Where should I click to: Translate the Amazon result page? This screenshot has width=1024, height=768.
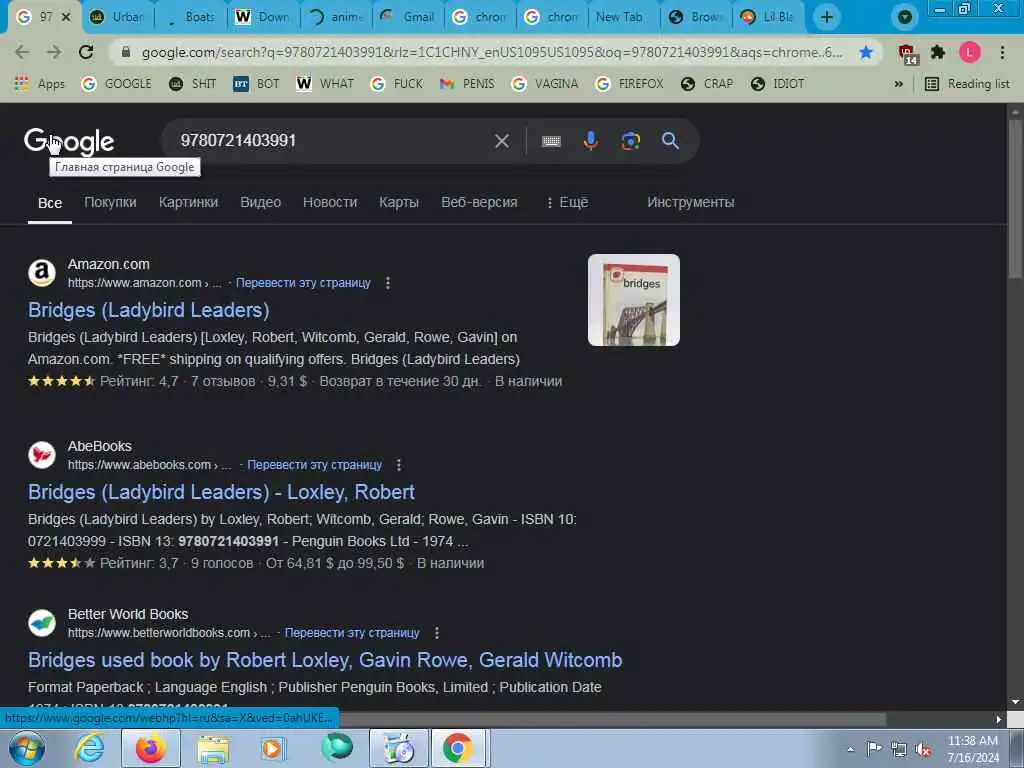[303, 283]
